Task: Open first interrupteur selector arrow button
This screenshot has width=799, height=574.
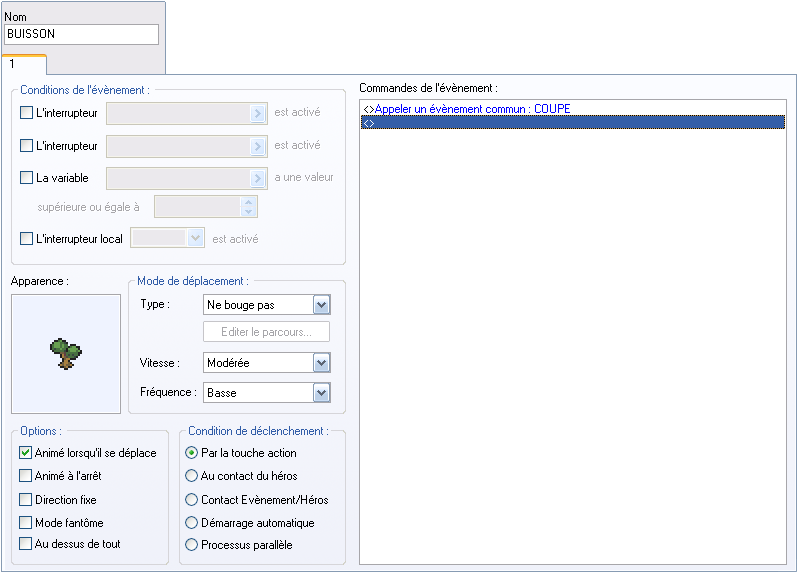Action: pyautogui.click(x=258, y=113)
